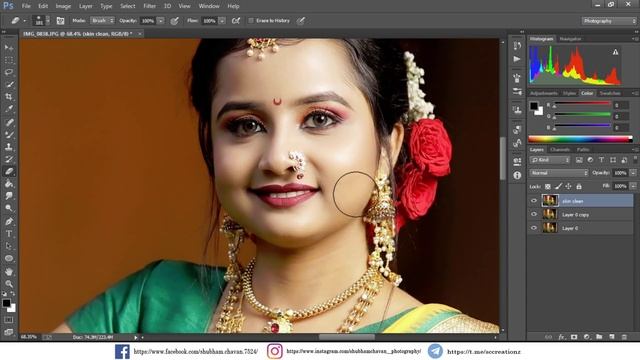Open the Normal blend mode dropdown
Screen dimensions: 640x360
pyautogui.click(x=559, y=173)
